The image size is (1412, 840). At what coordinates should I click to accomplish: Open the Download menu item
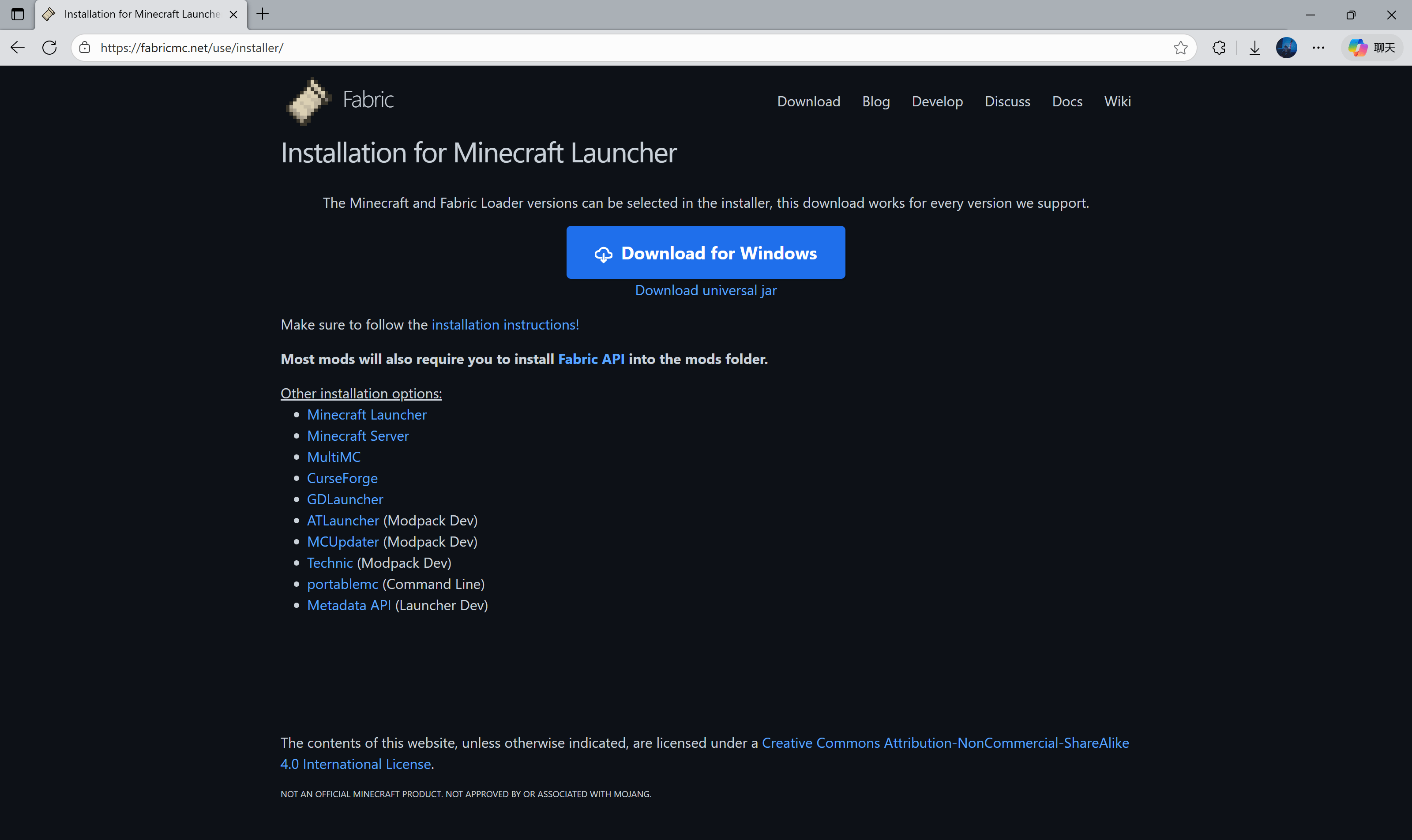808,101
